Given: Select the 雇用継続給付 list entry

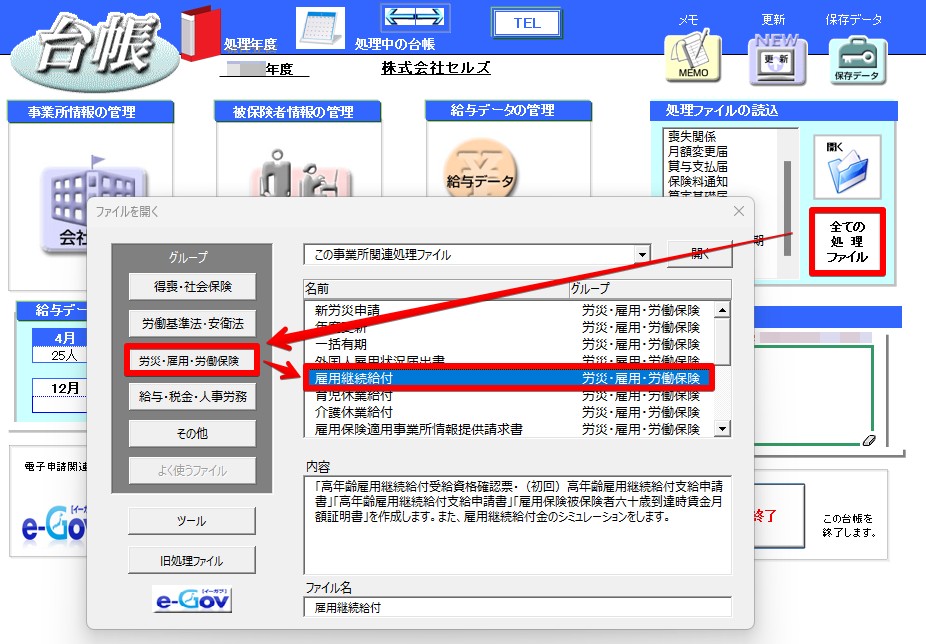Looking at the screenshot, I should click(508, 378).
